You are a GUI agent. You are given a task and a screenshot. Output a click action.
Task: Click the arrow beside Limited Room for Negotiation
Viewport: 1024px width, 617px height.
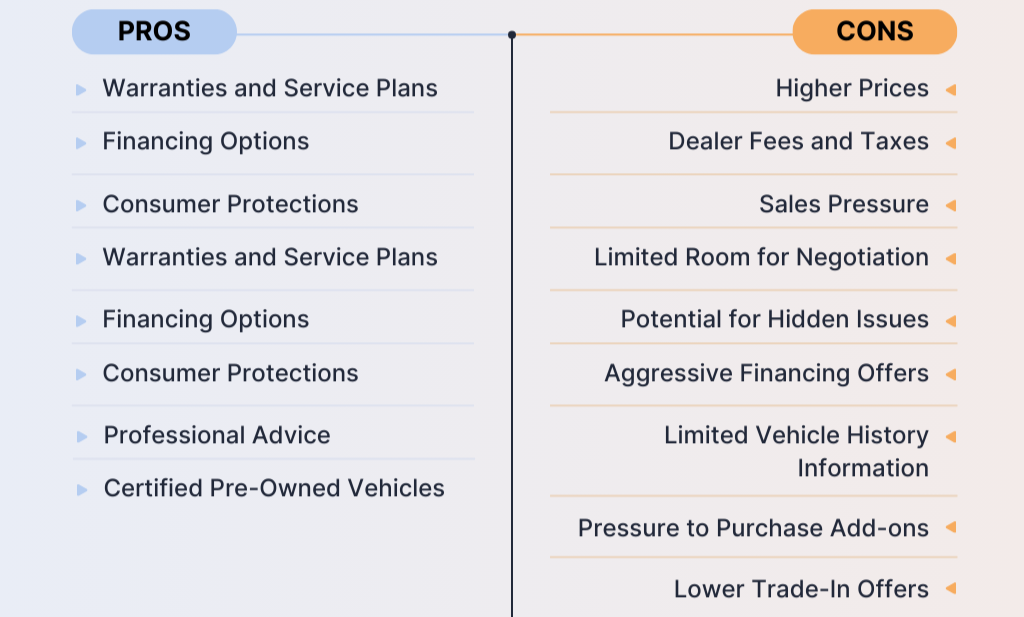click(x=951, y=259)
